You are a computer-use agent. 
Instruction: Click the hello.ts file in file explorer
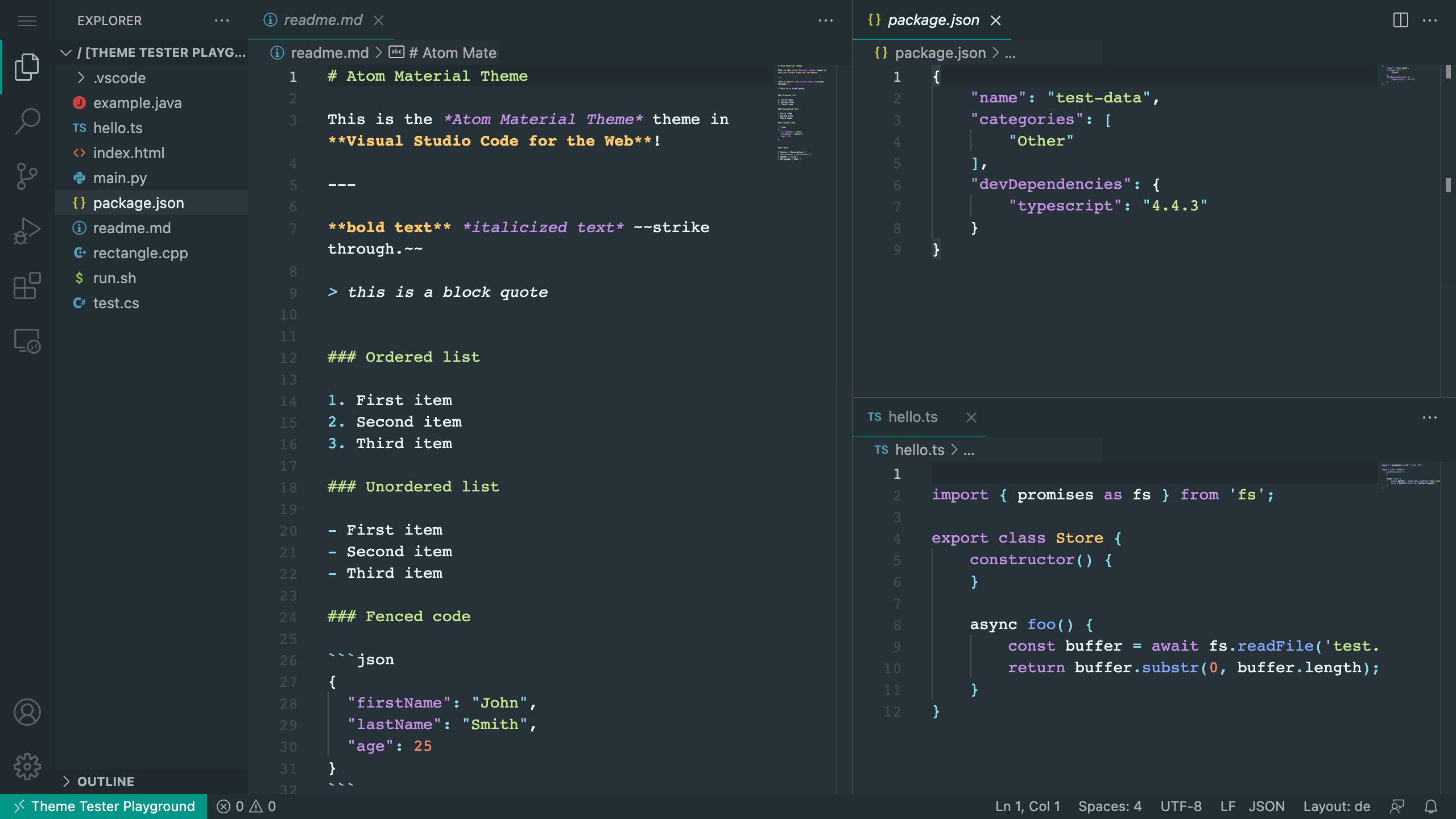(x=117, y=127)
